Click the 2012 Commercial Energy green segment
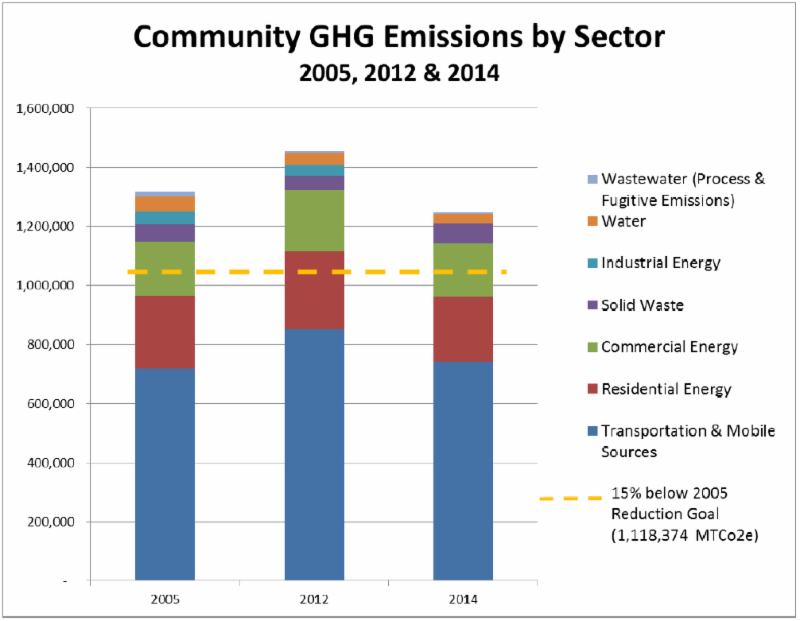 (314, 220)
